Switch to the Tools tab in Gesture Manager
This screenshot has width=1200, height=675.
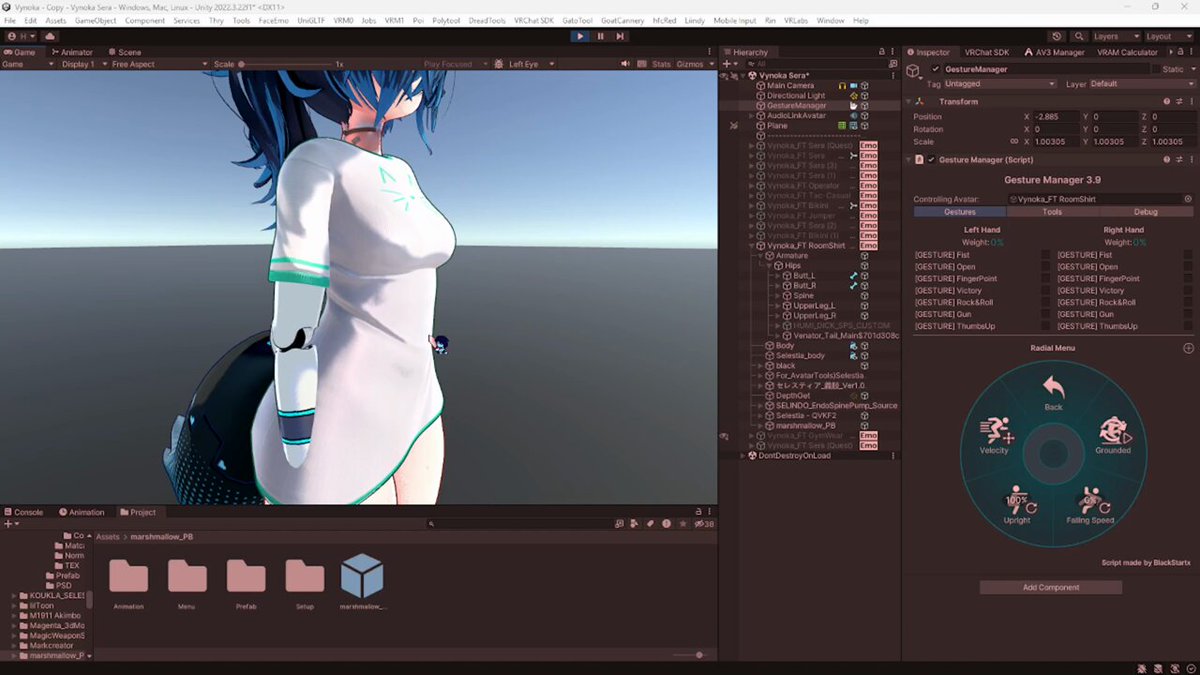[1052, 212]
